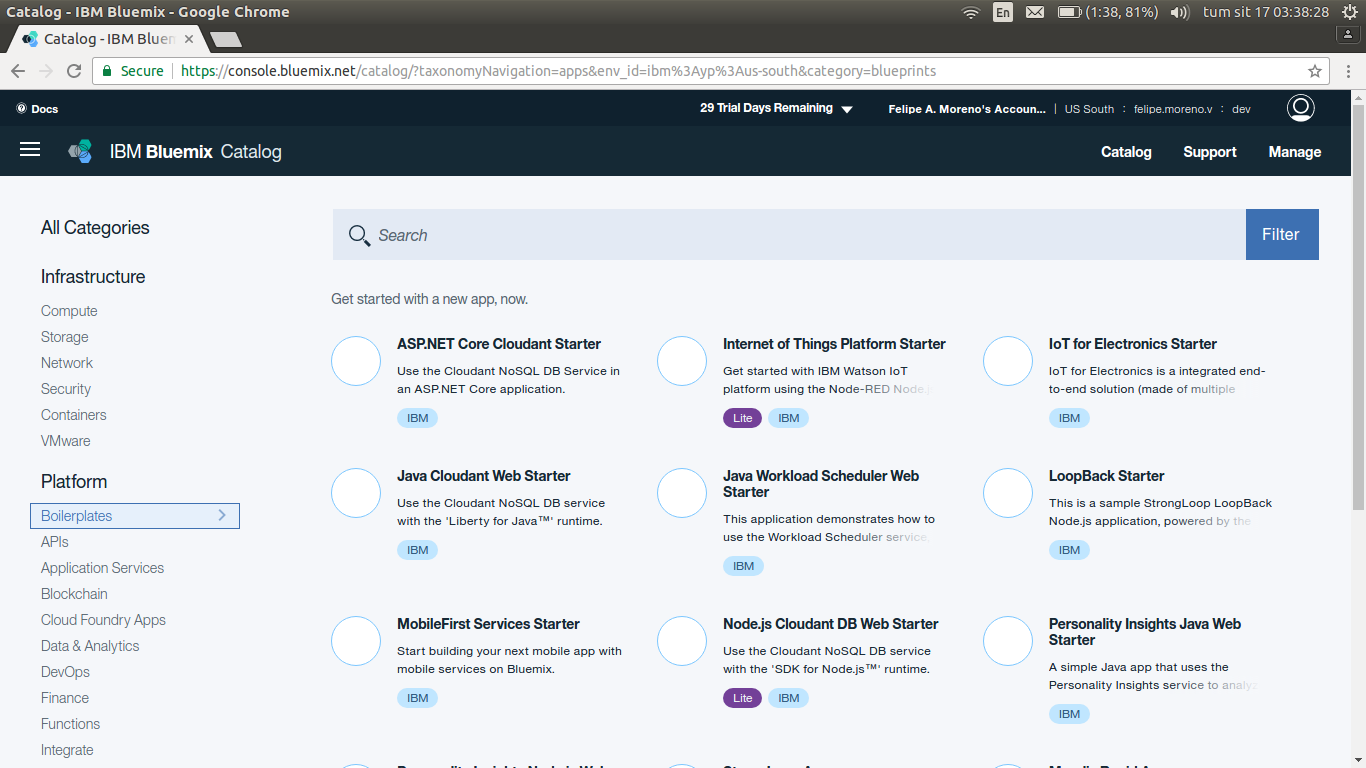Click the Lite tag on Node.js Cloudant starter
Screen dimensions: 1366x768
click(742, 698)
